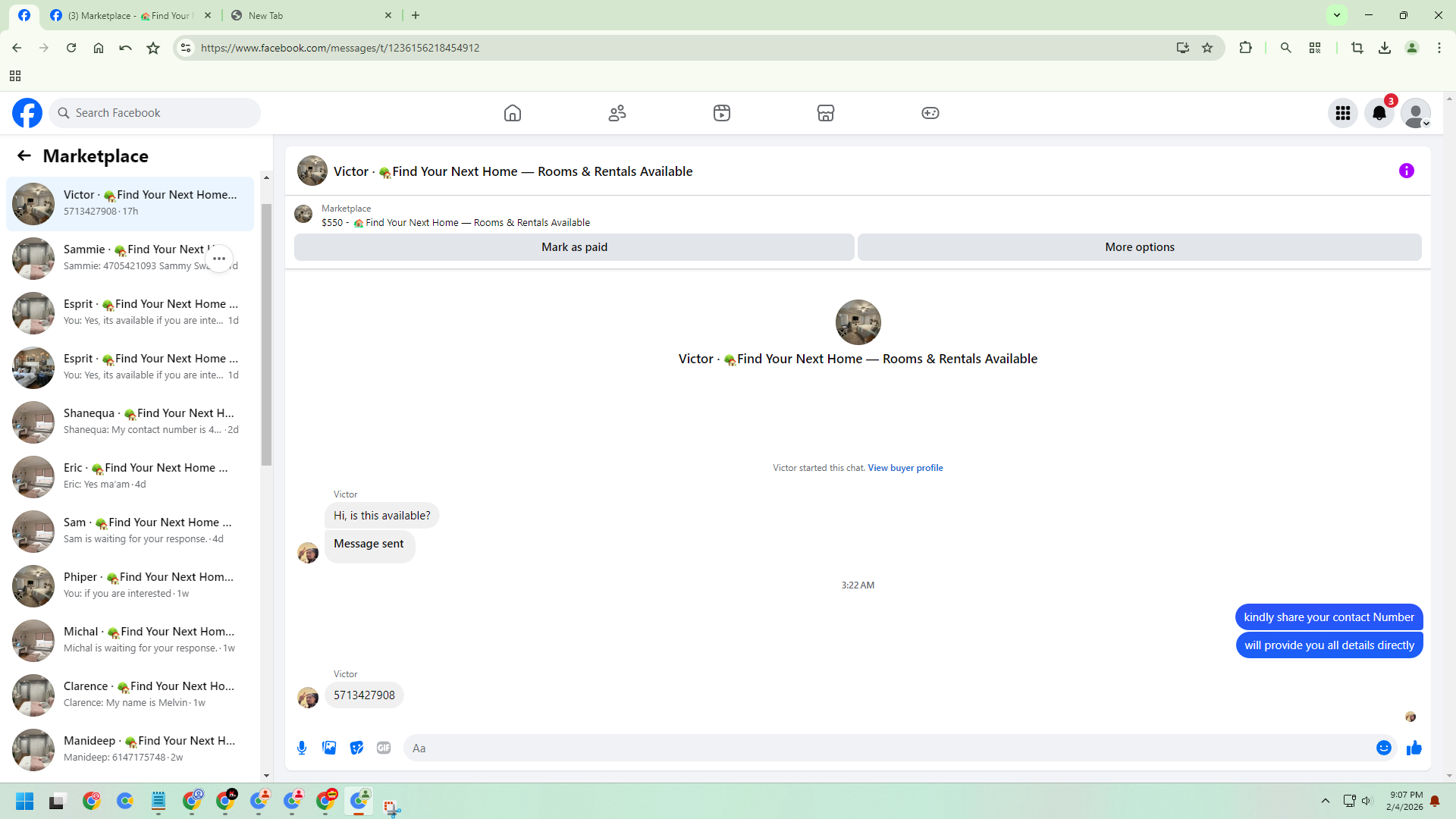This screenshot has width=1456, height=819.
Task: Open the GIF picker
Action: [384, 748]
